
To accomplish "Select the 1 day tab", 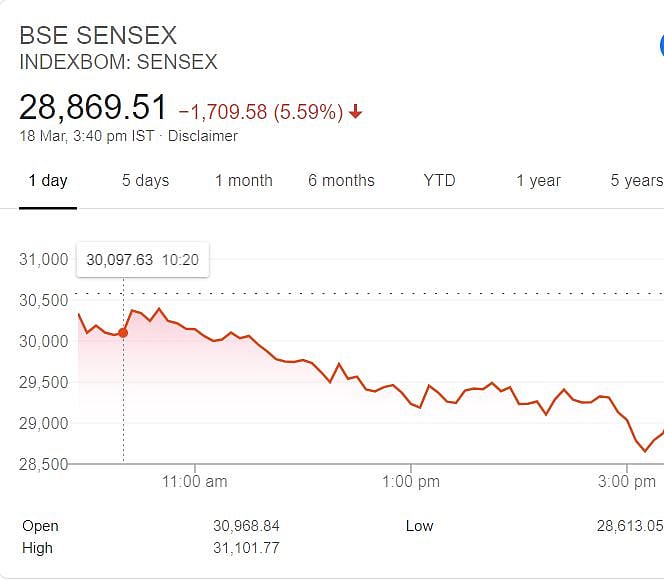I will tap(48, 181).
